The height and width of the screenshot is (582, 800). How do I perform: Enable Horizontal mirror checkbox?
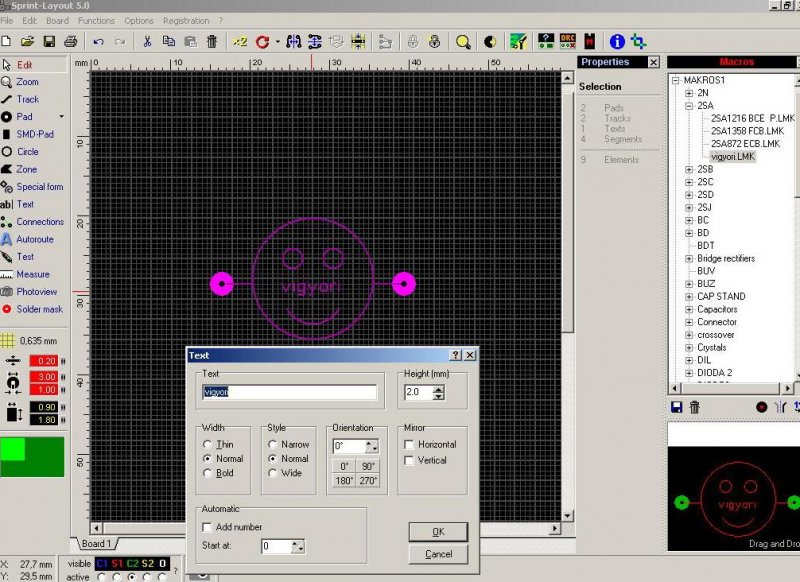point(409,445)
